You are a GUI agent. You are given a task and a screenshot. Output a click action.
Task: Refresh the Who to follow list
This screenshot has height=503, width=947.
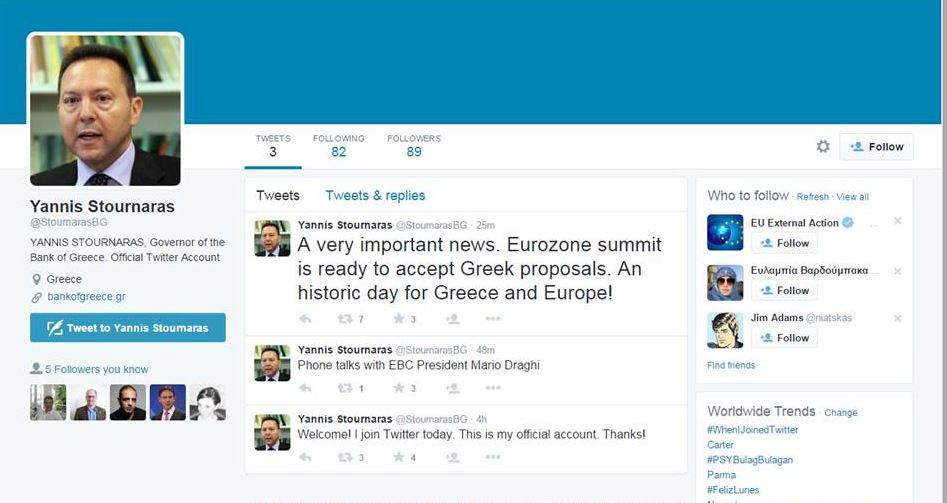(x=812, y=197)
